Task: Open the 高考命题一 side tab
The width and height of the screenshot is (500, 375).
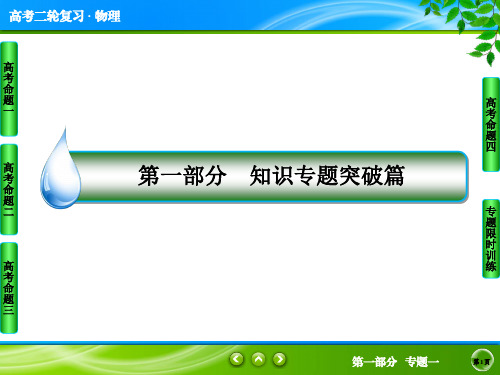Action: pos(9,89)
